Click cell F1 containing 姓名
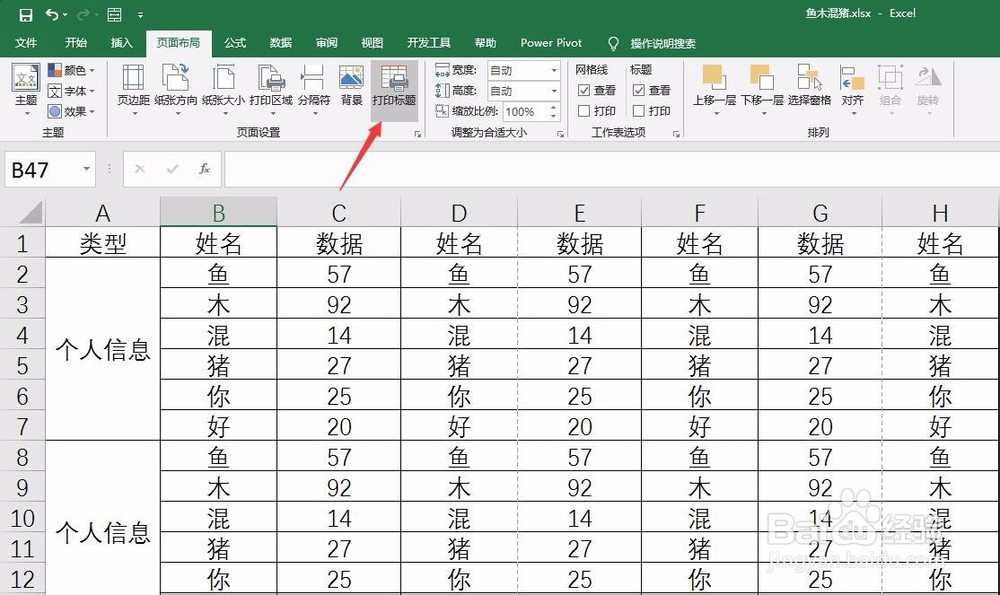 point(700,243)
